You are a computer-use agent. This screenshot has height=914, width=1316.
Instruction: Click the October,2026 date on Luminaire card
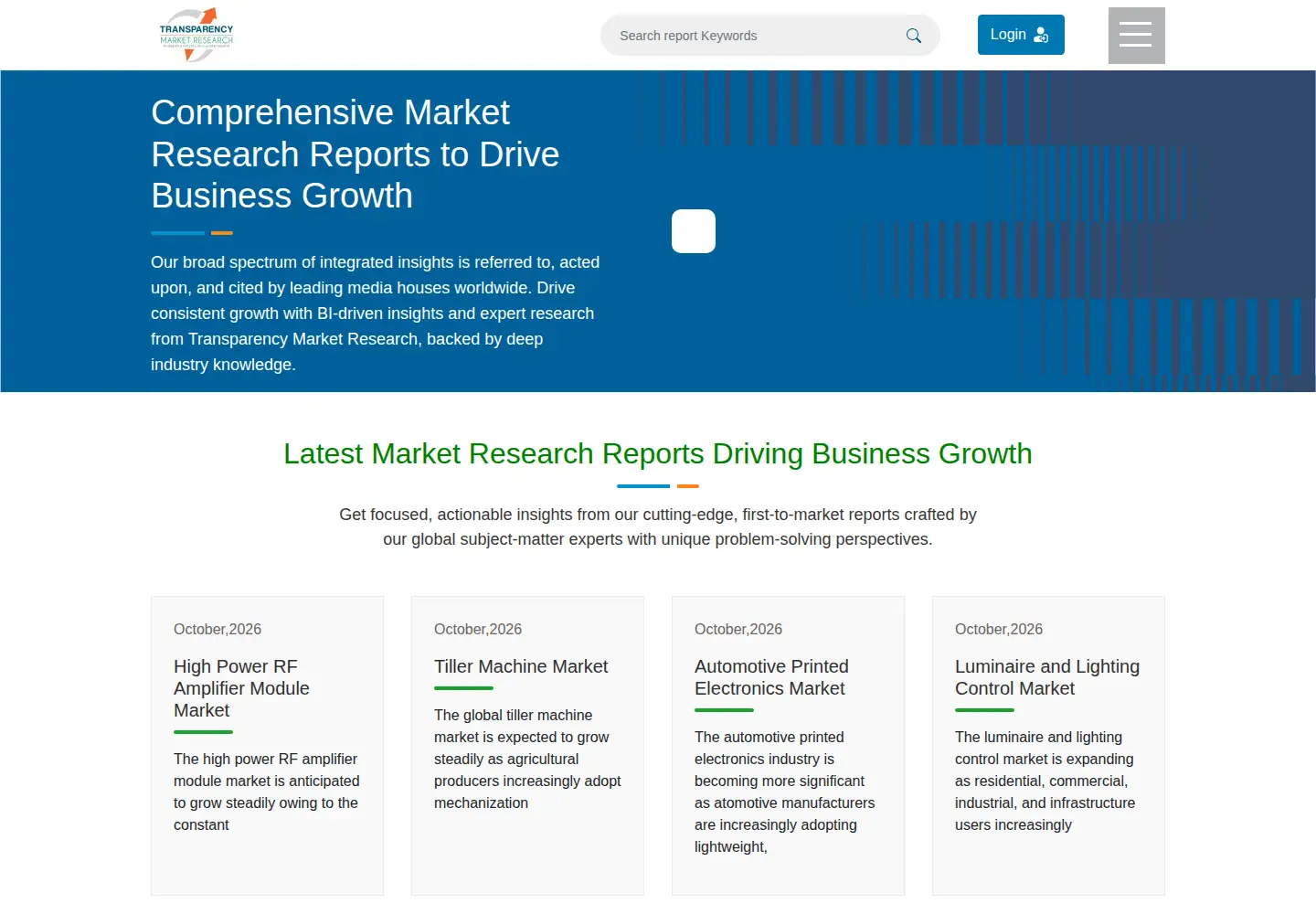(999, 629)
